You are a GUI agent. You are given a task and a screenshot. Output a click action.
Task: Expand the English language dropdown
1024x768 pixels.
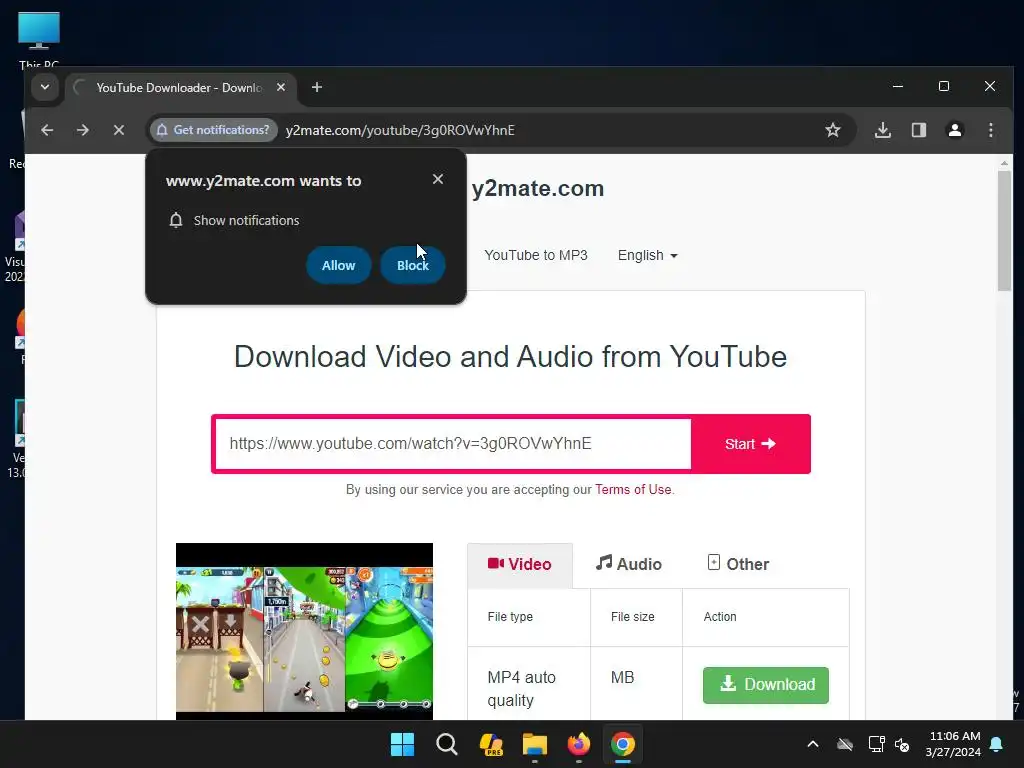tap(647, 255)
